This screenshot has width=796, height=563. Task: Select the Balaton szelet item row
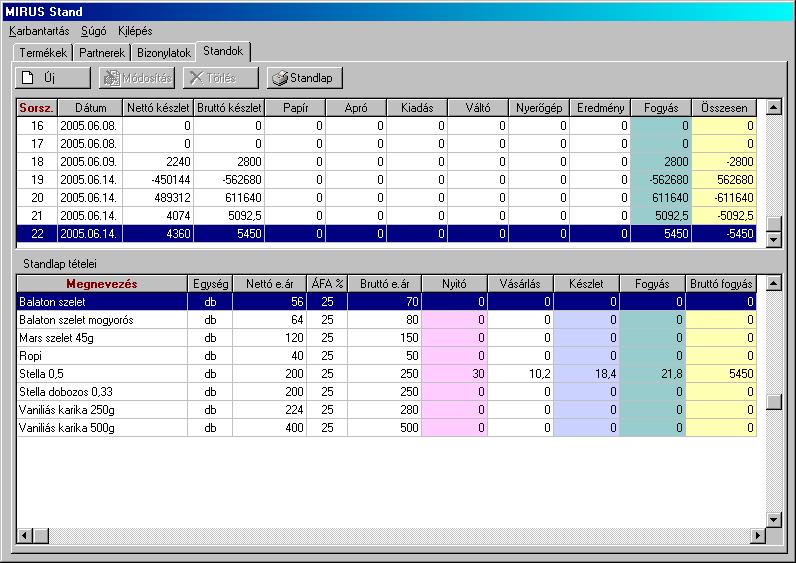coord(386,302)
